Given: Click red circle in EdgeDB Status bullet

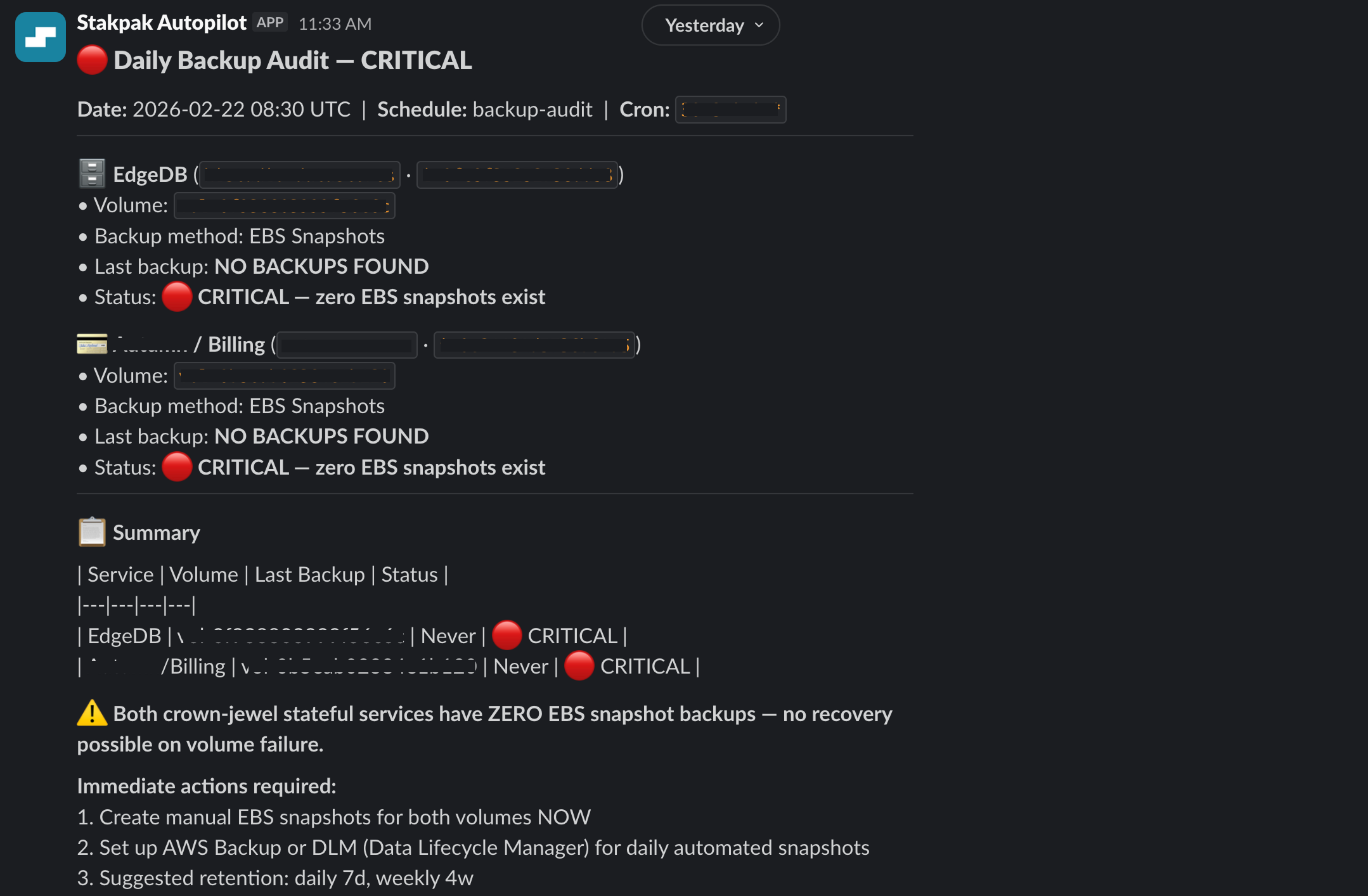Looking at the screenshot, I should click(x=177, y=297).
